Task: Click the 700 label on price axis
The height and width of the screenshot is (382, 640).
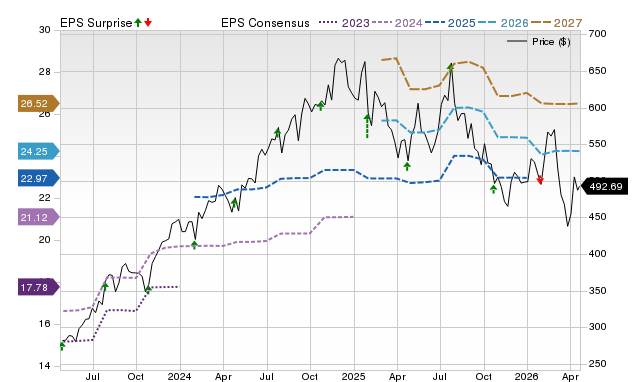Action: [x=597, y=34]
